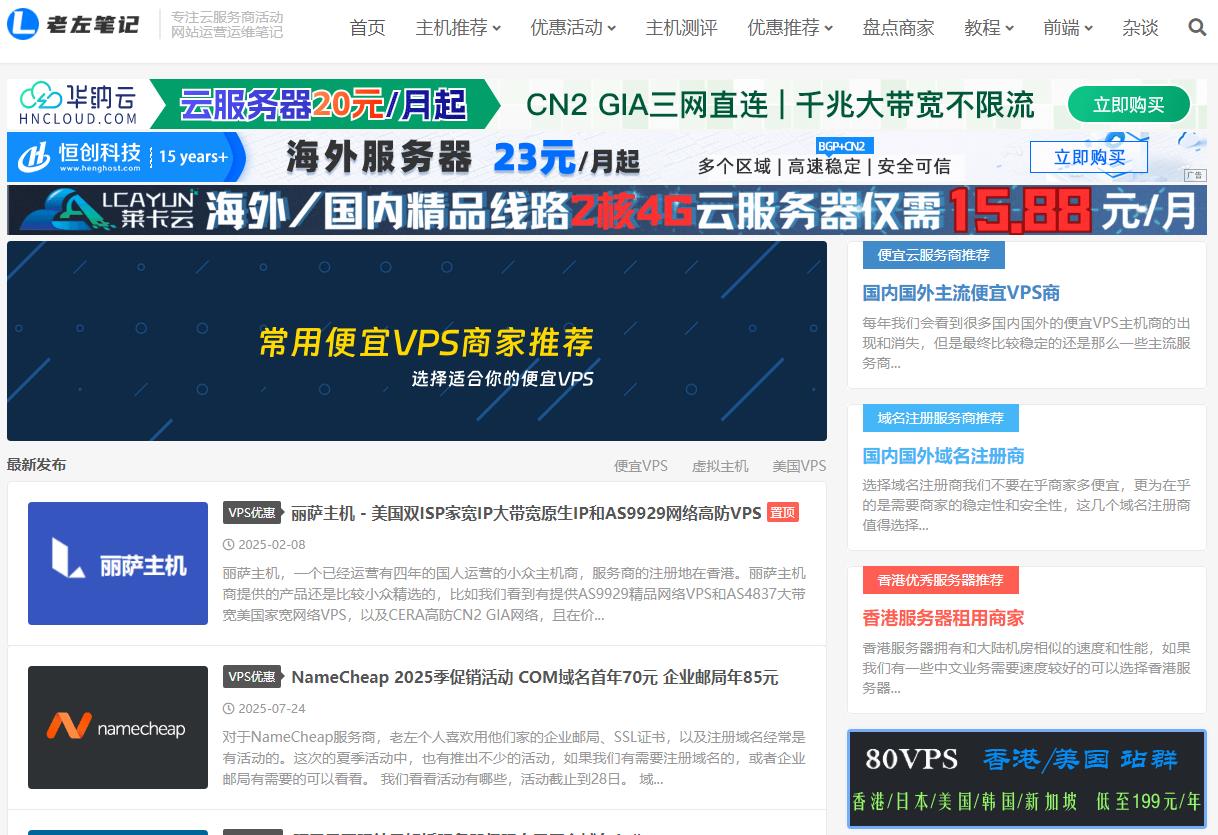Open 主机测评 in the top menu
1218x835 pixels.
click(x=681, y=28)
